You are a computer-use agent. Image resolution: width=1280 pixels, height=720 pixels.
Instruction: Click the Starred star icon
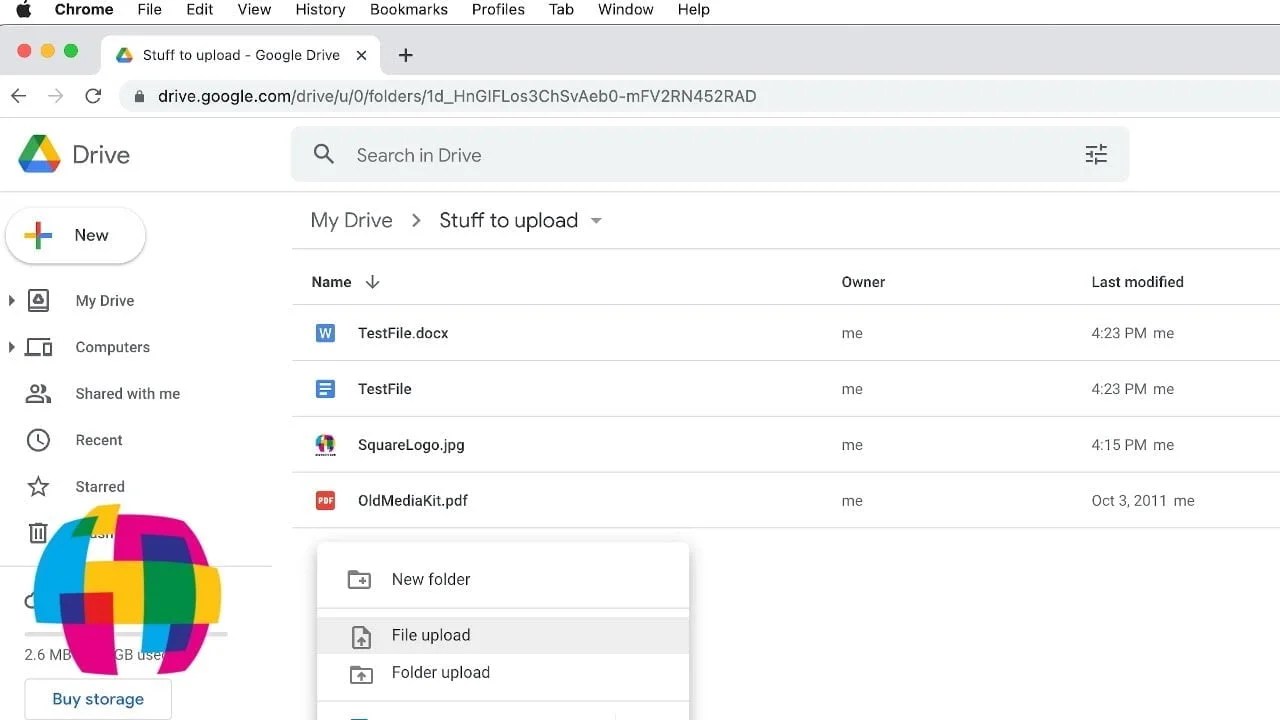[38, 486]
